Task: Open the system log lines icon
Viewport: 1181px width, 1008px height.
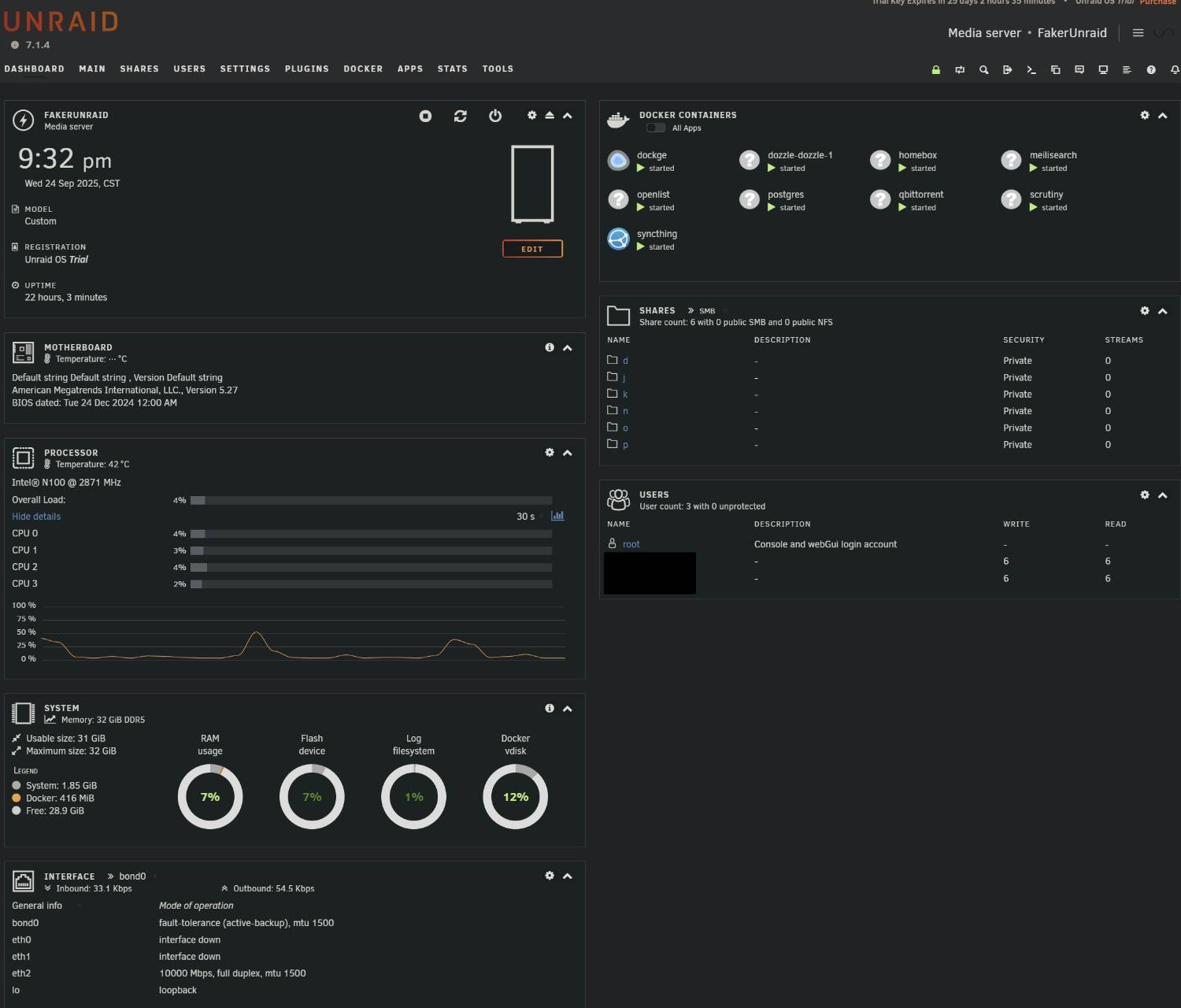Action: tap(1127, 70)
